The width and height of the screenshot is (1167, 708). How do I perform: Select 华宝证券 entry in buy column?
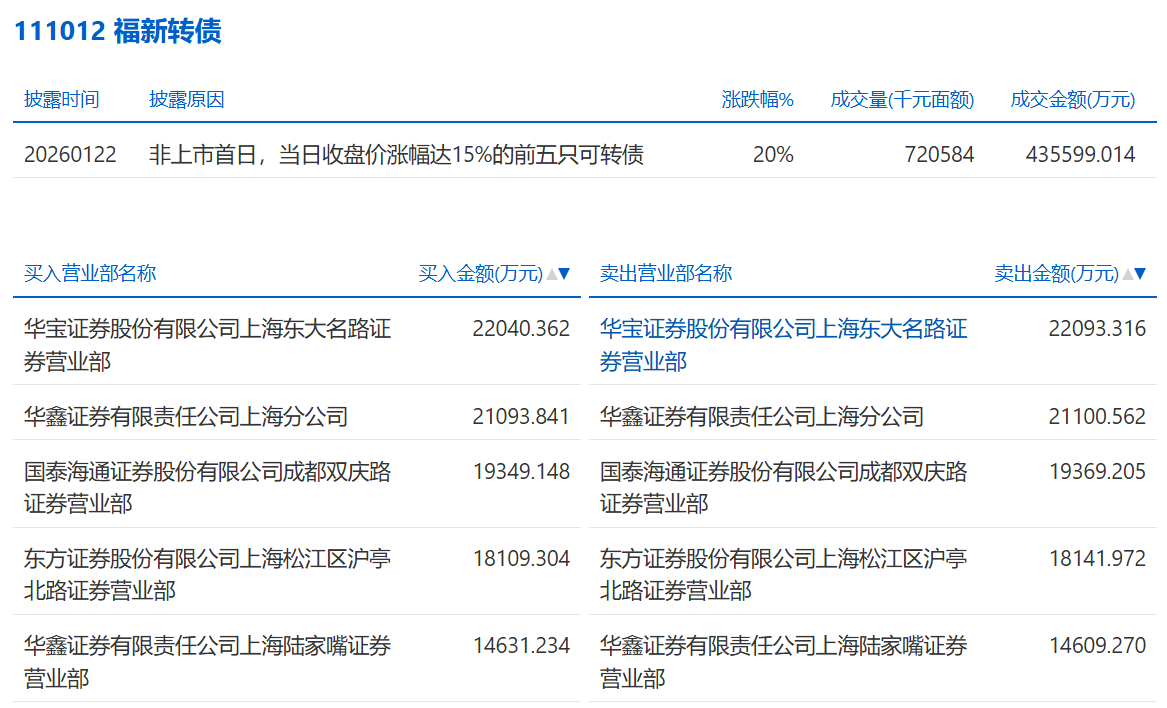(207, 344)
